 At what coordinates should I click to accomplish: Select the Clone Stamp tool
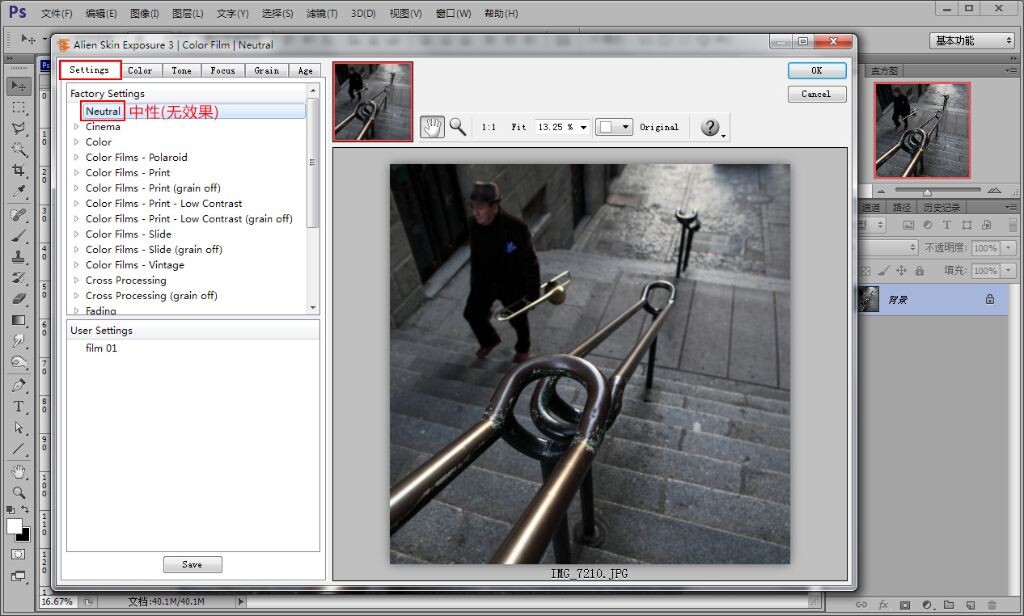coord(18,256)
